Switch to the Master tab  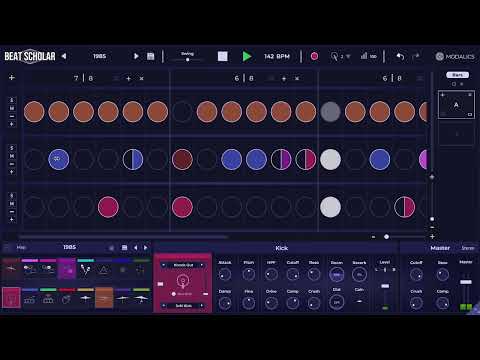click(440, 248)
